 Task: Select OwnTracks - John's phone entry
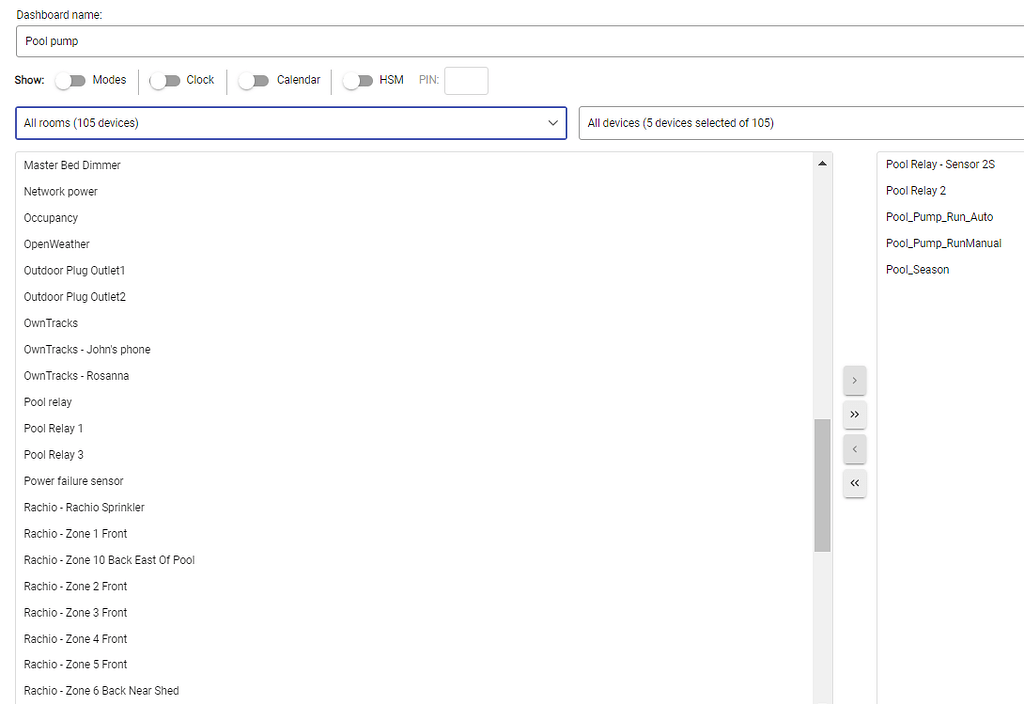click(x=87, y=350)
